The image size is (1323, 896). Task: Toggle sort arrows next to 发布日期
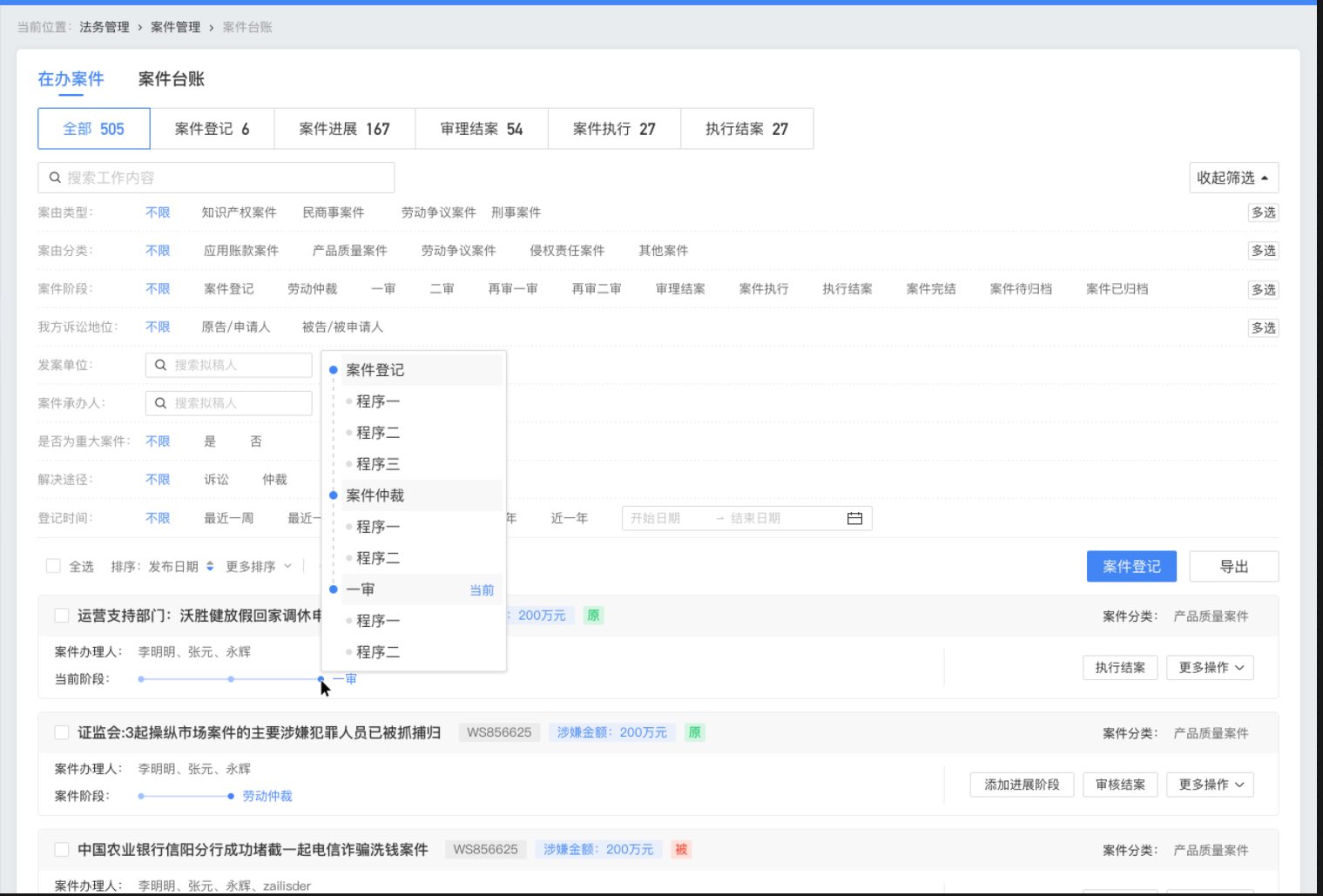point(210,567)
